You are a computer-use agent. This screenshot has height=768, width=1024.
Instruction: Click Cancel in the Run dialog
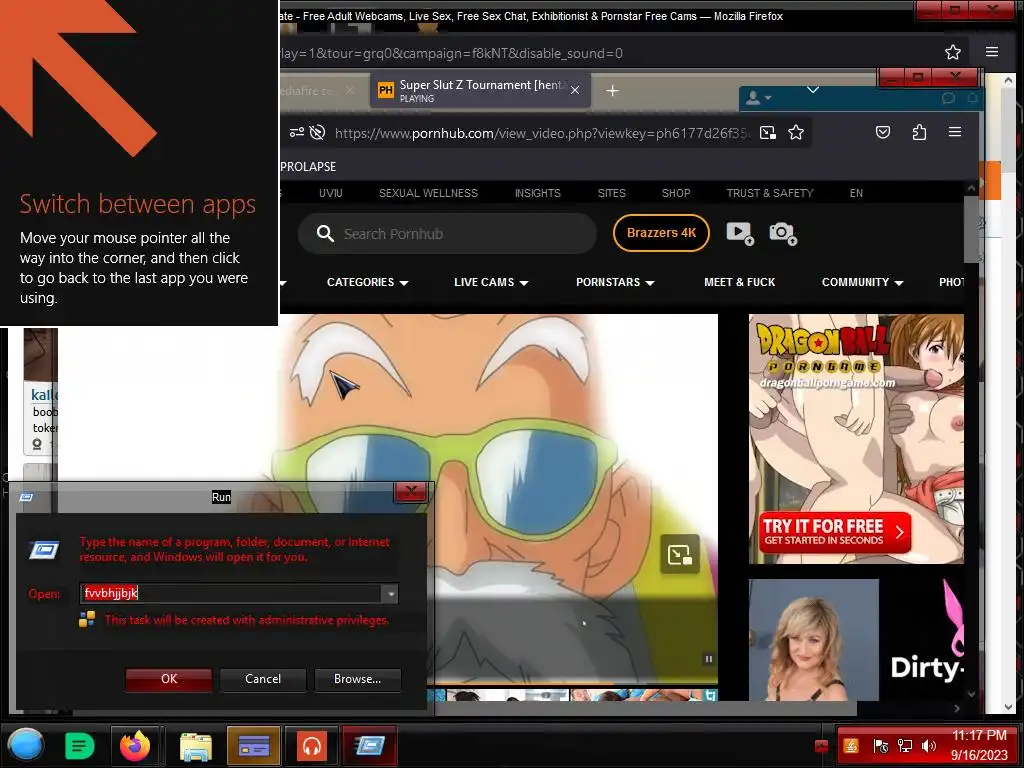(263, 679)
